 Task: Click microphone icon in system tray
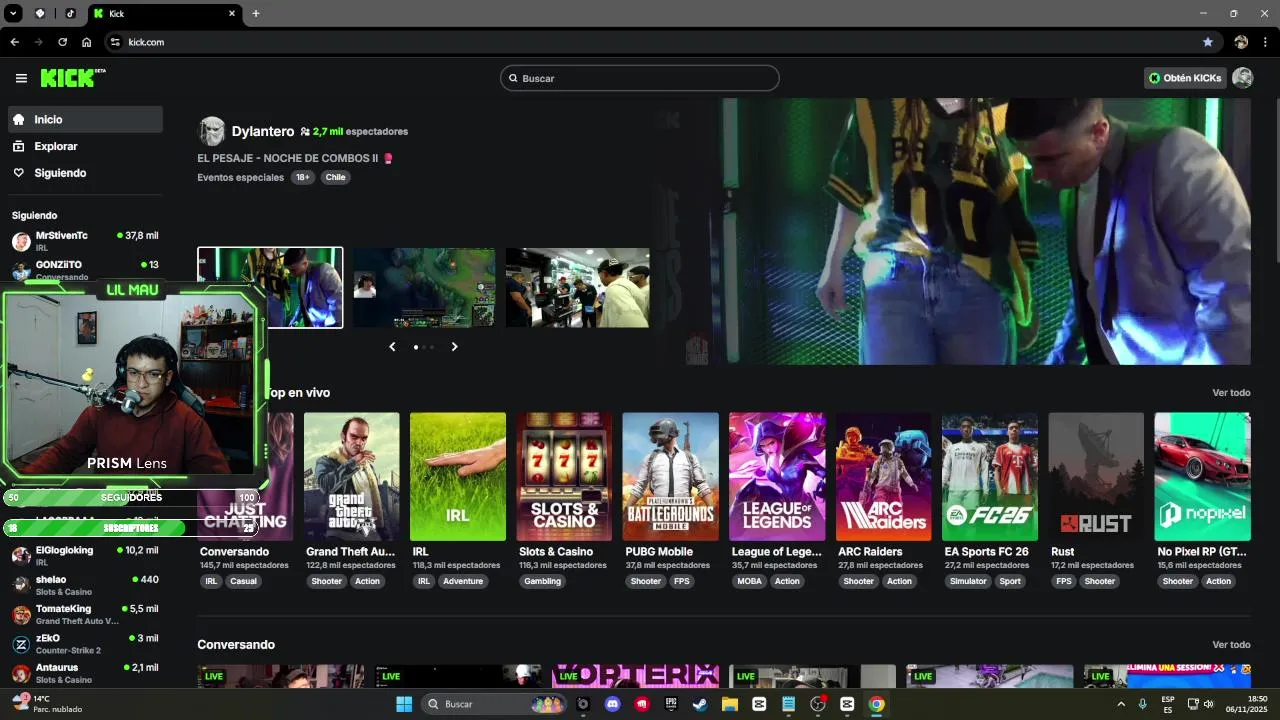1142,704
